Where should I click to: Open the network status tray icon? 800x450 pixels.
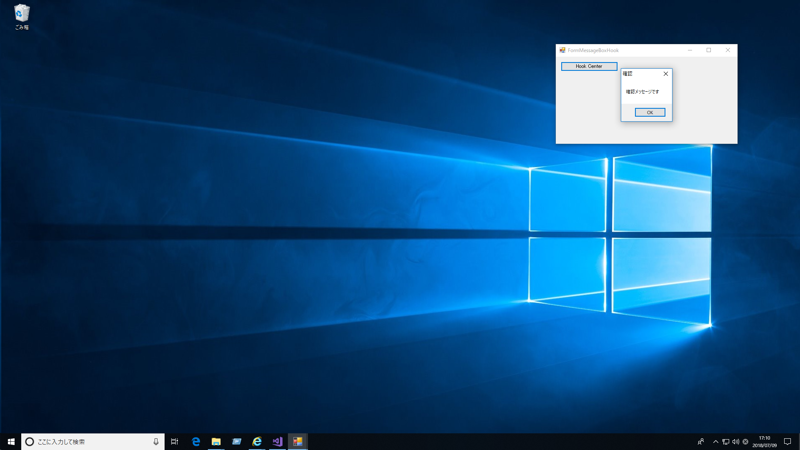[725, 442]
